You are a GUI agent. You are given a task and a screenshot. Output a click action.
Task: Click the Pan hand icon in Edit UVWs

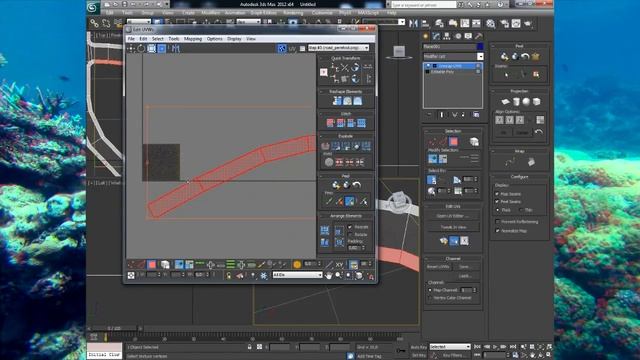point(329,276)
